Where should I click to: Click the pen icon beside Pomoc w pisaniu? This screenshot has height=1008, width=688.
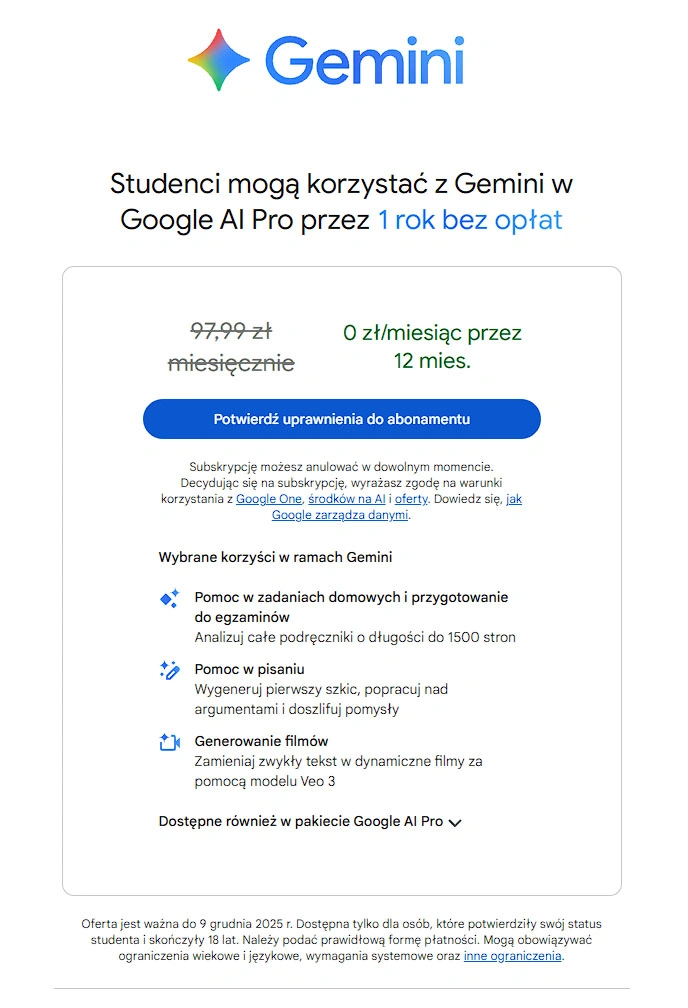click(169, 670)
